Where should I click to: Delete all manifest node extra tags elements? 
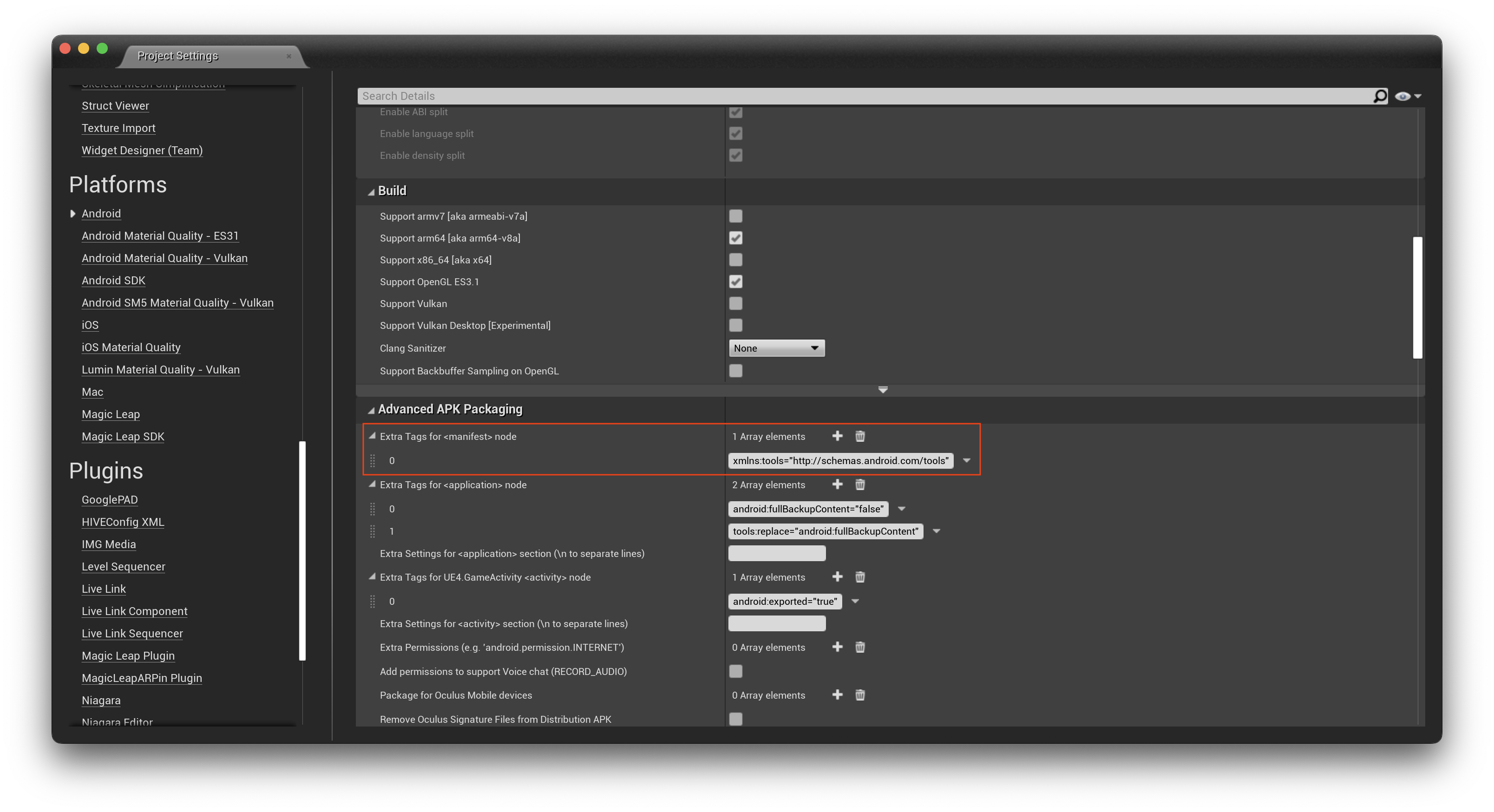860,436
